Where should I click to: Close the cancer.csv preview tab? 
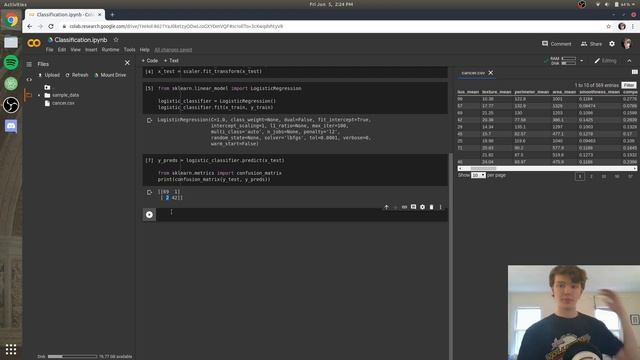491,73
